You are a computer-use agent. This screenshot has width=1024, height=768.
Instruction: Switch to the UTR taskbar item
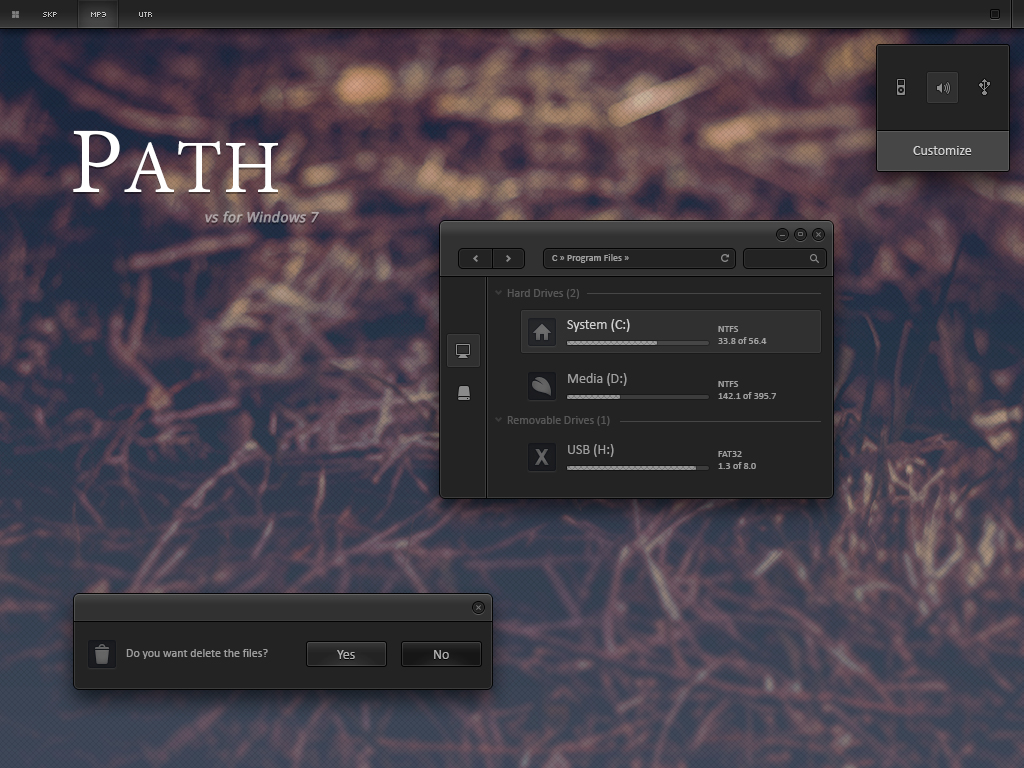click(145, 14)
